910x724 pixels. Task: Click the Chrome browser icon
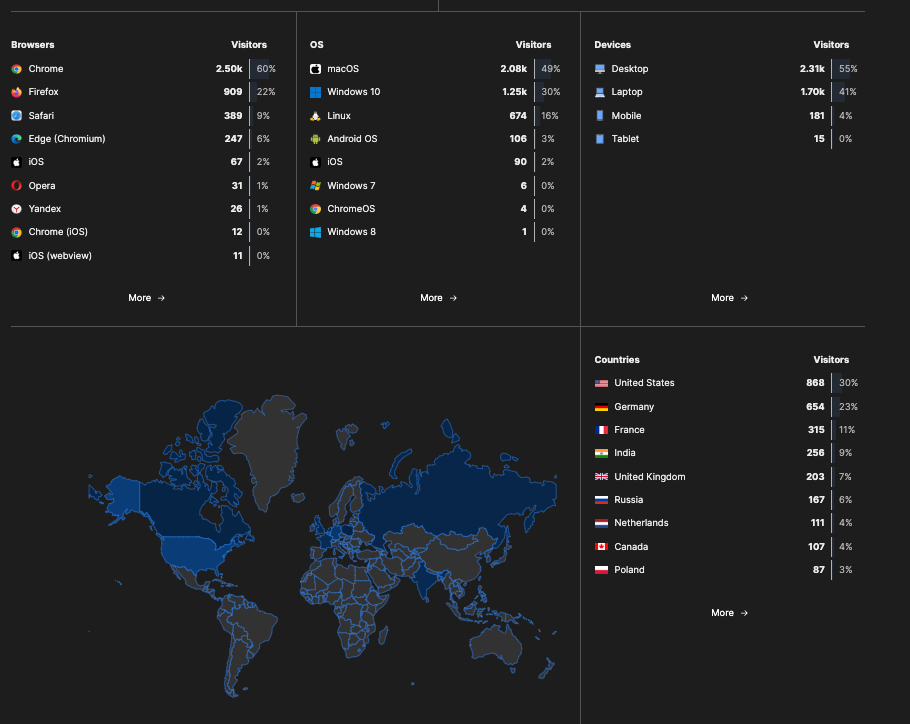tap(16, 69)
